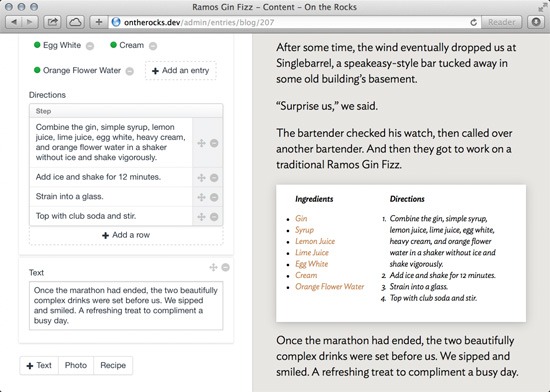
Task: Click the italic Directions heading in preview
Action: [407, 199]
